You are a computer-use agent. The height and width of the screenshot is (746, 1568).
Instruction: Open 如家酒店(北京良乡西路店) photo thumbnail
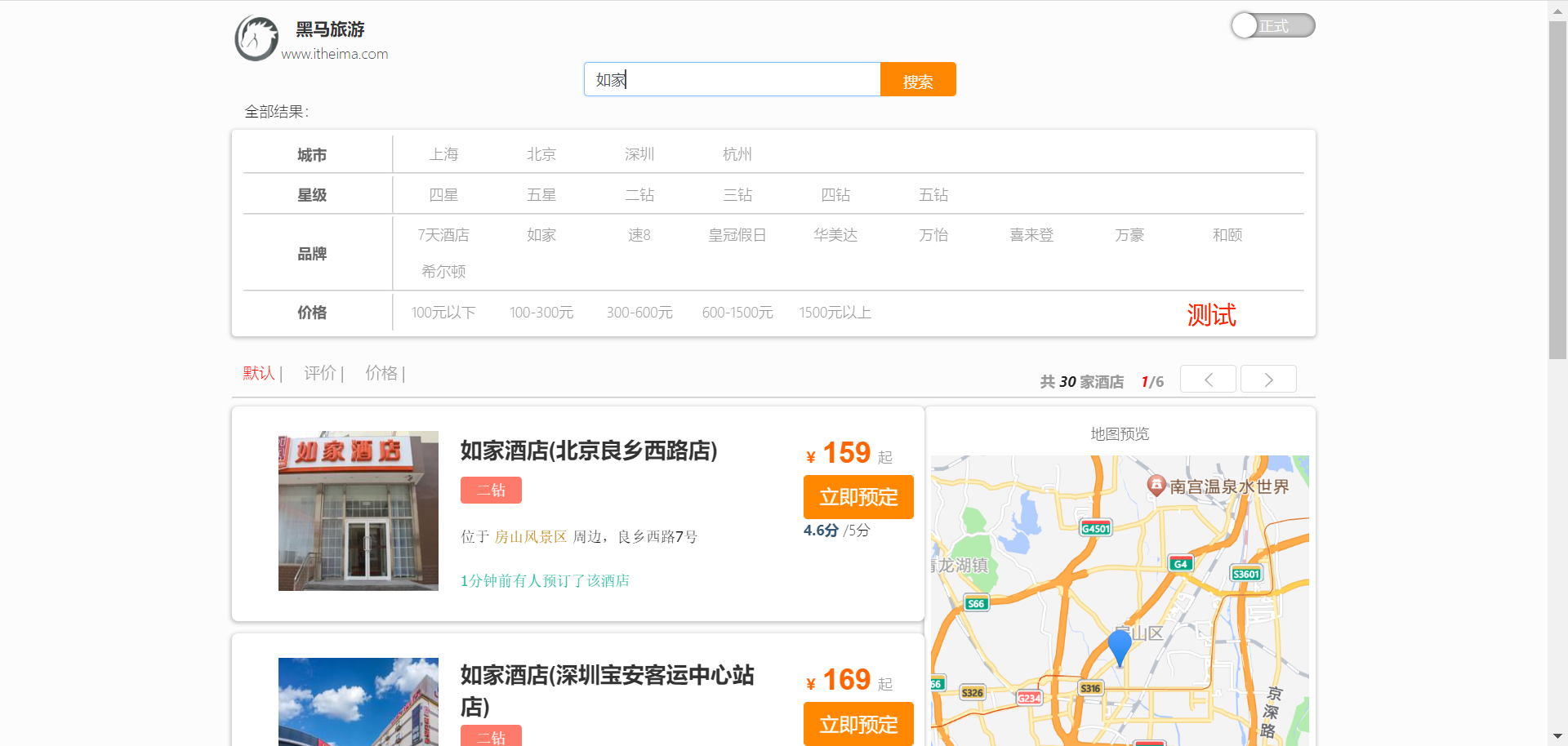coord(359,511)
